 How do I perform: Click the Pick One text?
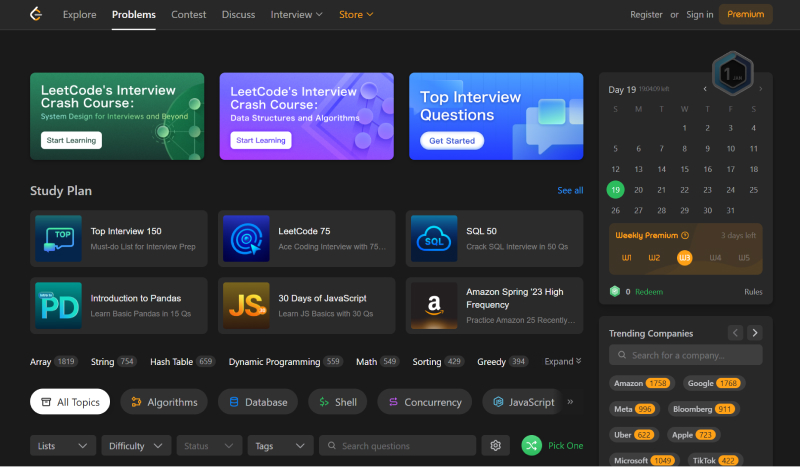565,446
